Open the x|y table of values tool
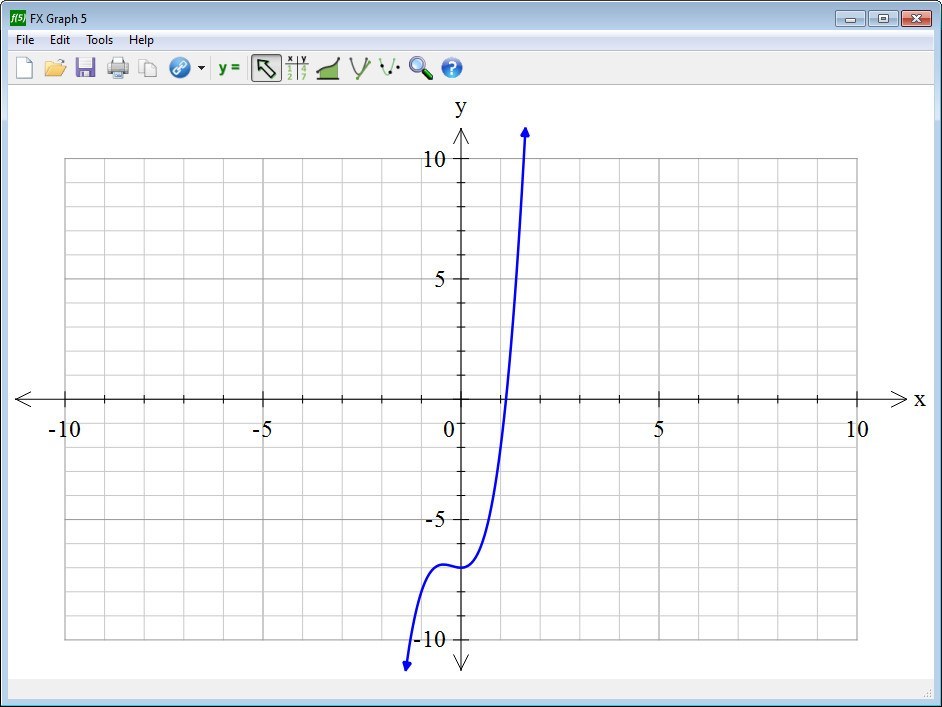Image resolution: width=942 pixels, height=707 pixels. tap(297, 68)
